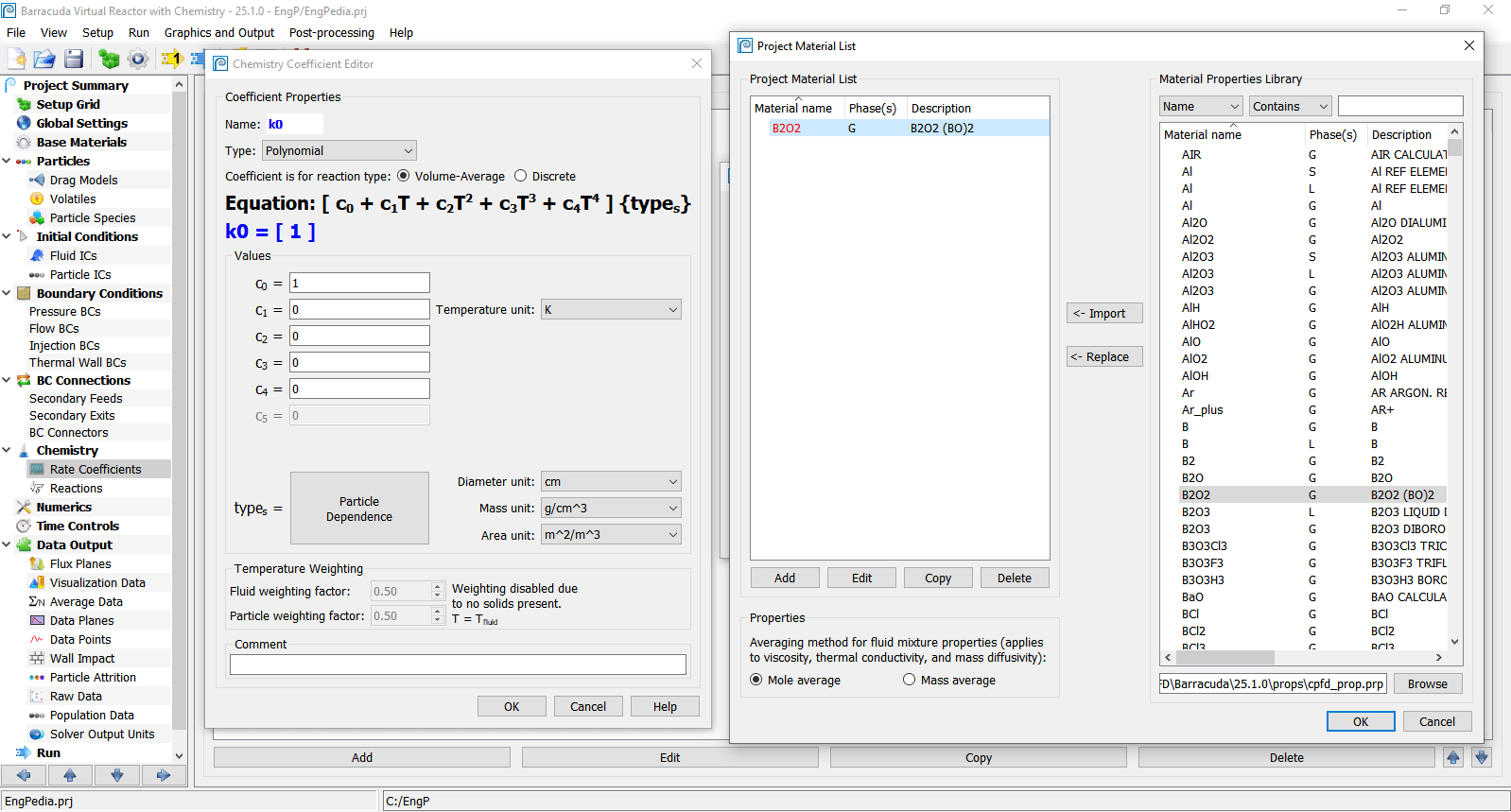Viewport: 1511px width, 812px height.
Task: Open the Contains filter dropdown
Action: pos(1290,106)
